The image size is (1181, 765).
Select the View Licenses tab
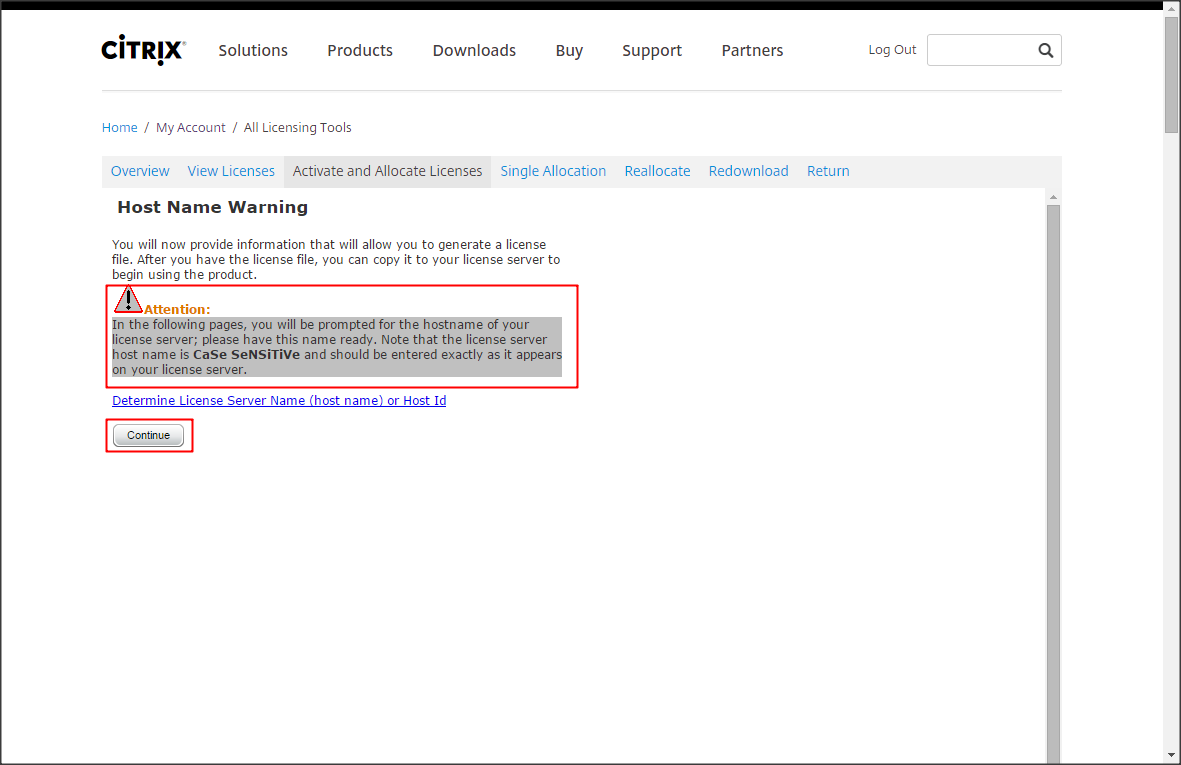(x=231, y=171)
